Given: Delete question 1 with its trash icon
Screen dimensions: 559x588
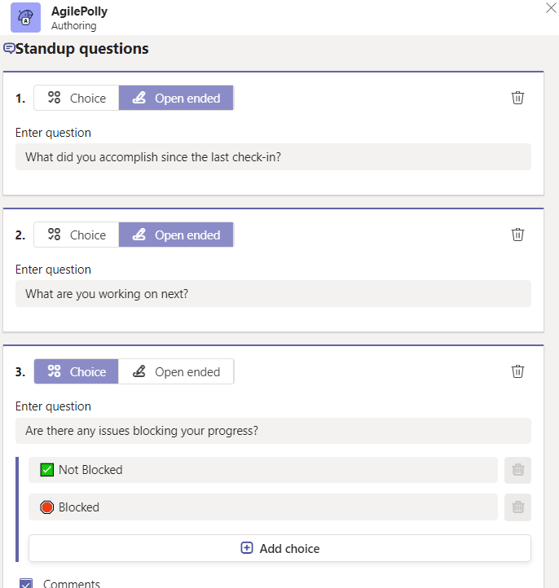Looking at the screenshot, I should point(517,98).
